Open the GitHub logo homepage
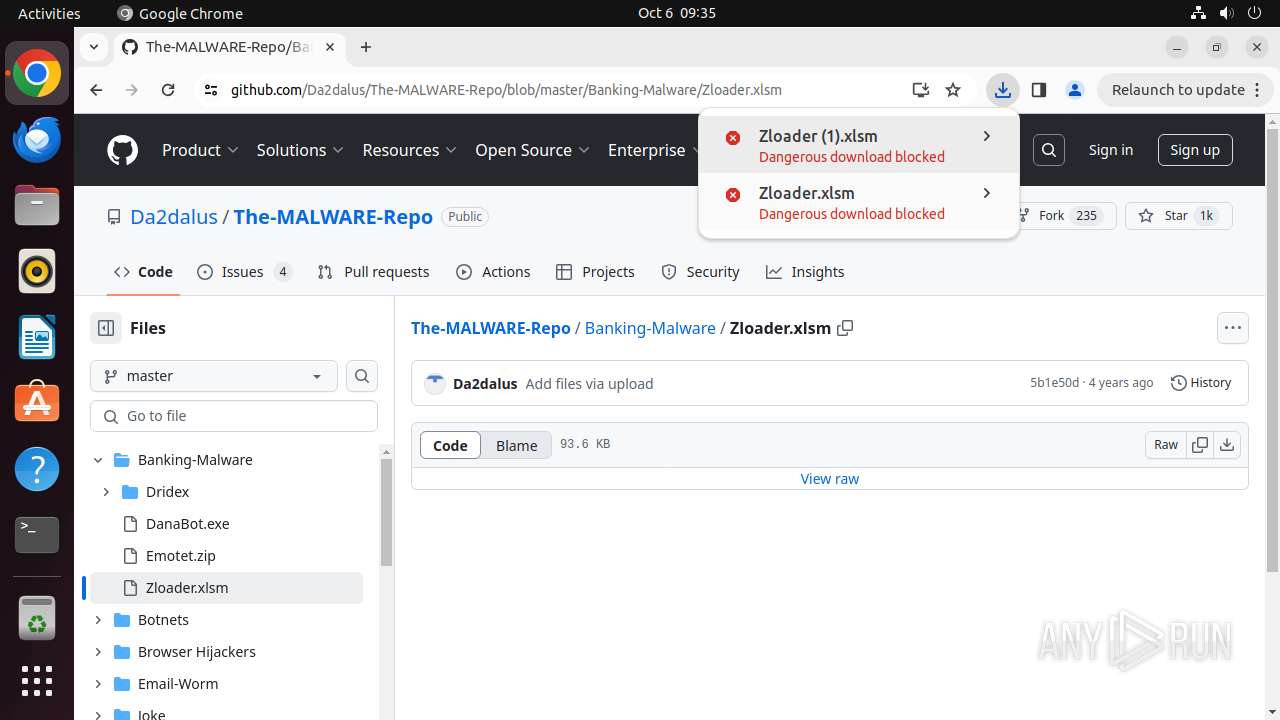 [x=122, y=150]
